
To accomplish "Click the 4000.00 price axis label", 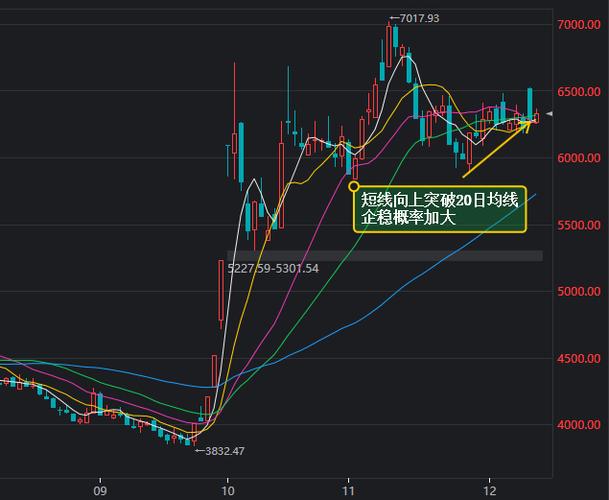I will coord(579,425).
